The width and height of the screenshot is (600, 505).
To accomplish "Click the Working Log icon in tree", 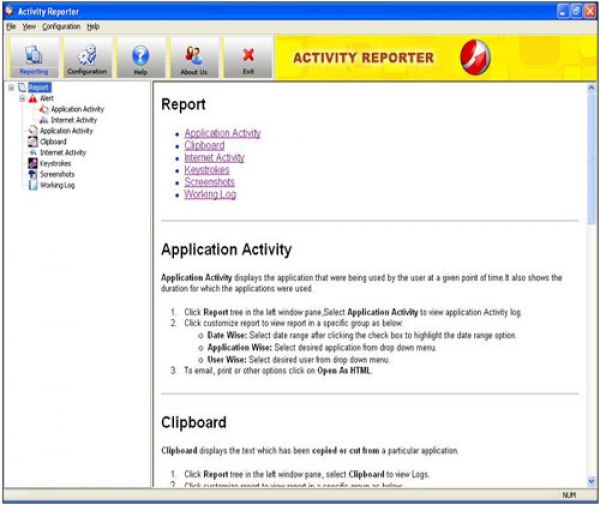I will click(x=33, y=185).
